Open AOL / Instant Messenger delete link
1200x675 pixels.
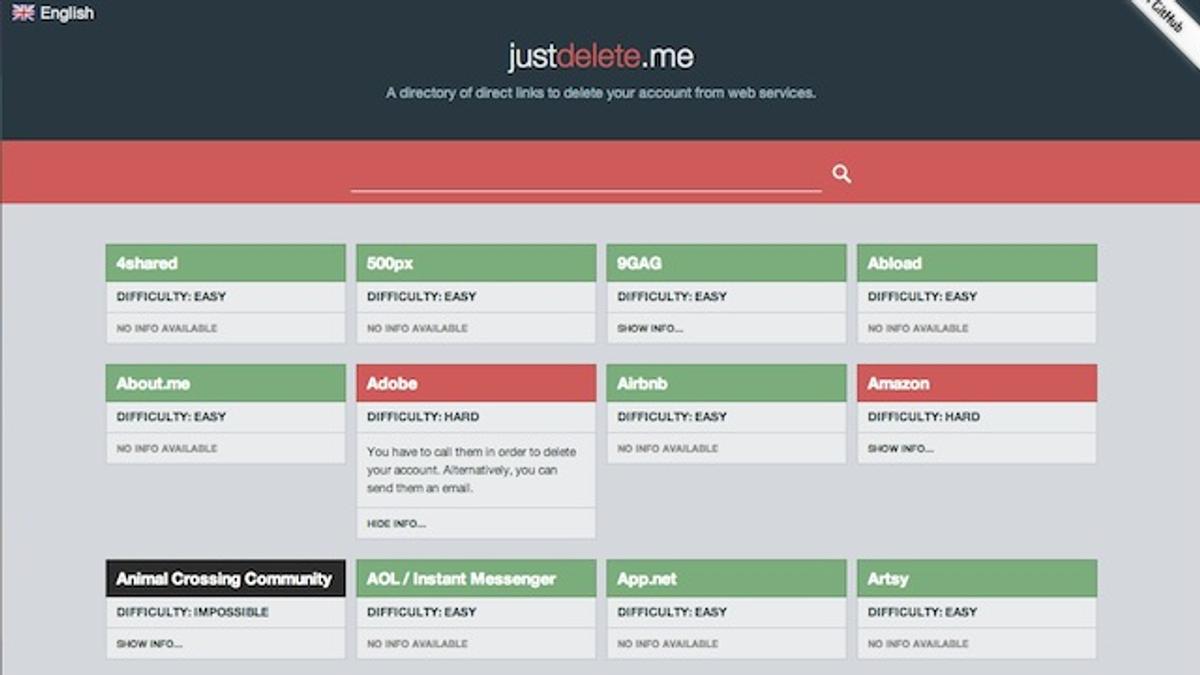[x=476, y=578]
